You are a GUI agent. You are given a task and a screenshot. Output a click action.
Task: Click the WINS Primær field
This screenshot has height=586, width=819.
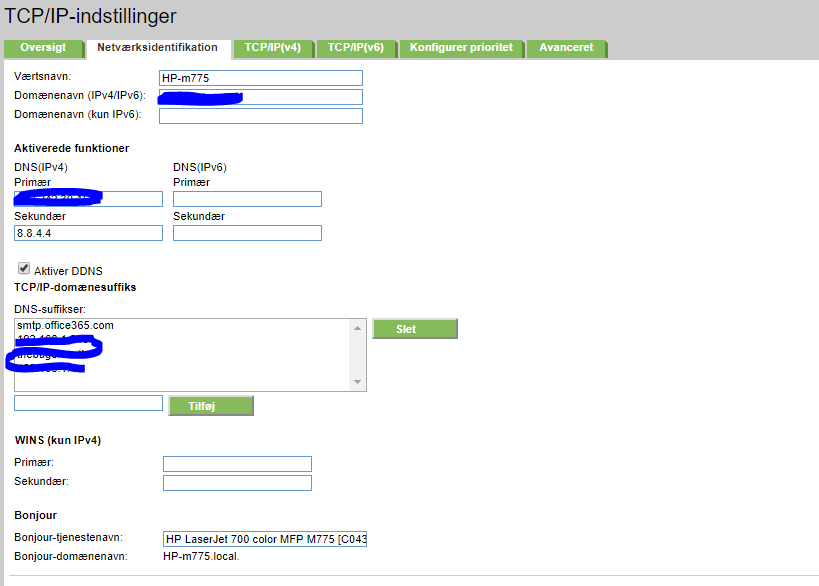click(x=236, y=463)
